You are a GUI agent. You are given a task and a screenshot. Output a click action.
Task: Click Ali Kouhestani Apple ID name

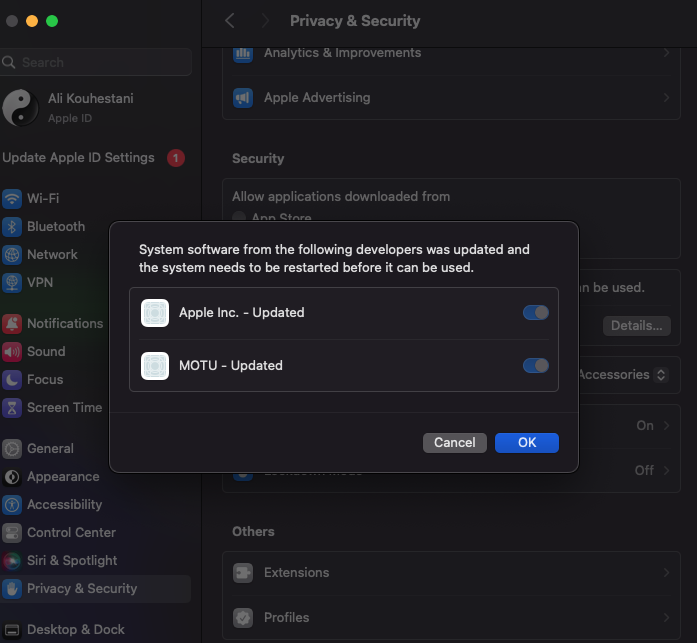(91, 99)
